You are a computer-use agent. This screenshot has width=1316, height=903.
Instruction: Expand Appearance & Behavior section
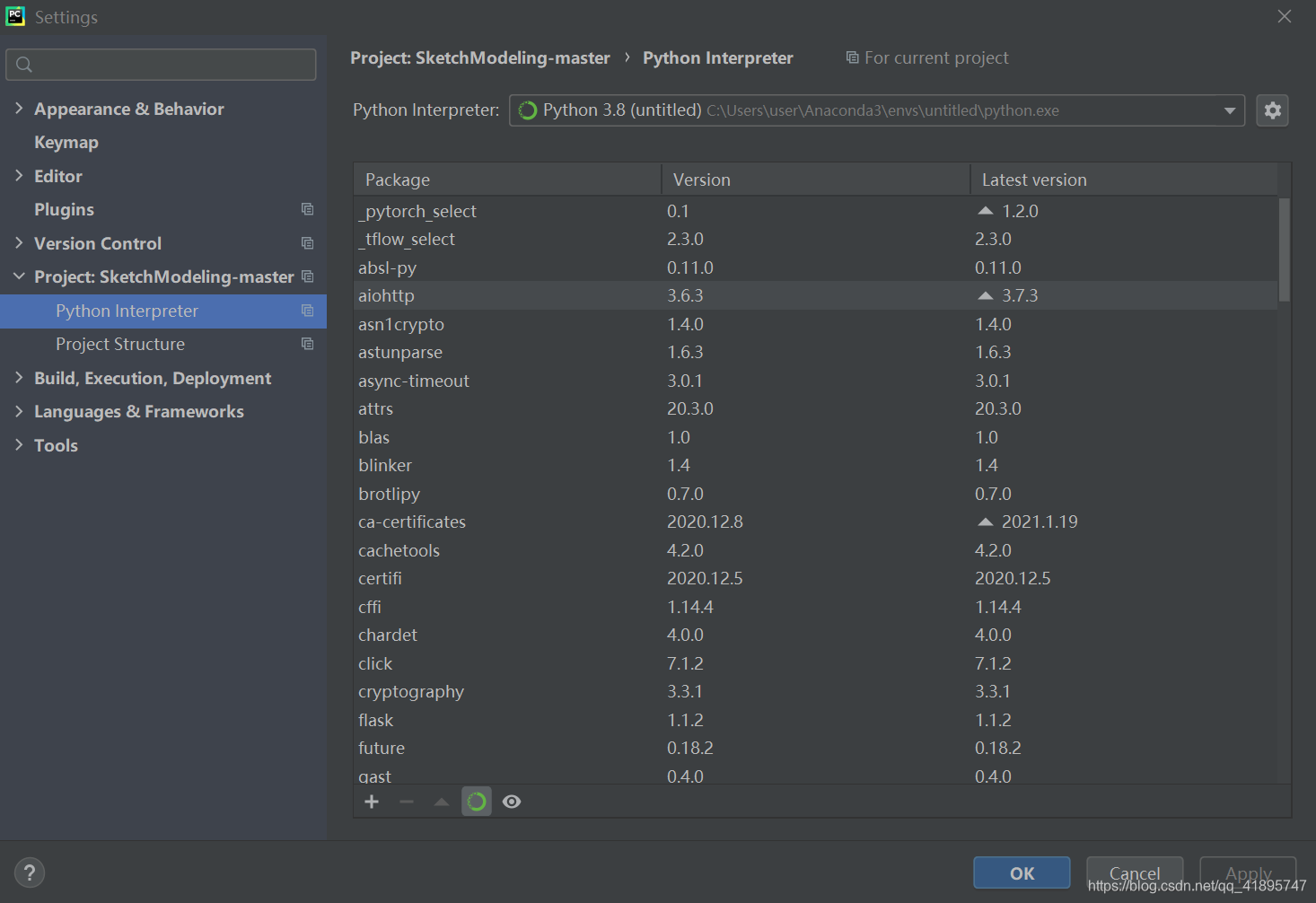point(19,109)
